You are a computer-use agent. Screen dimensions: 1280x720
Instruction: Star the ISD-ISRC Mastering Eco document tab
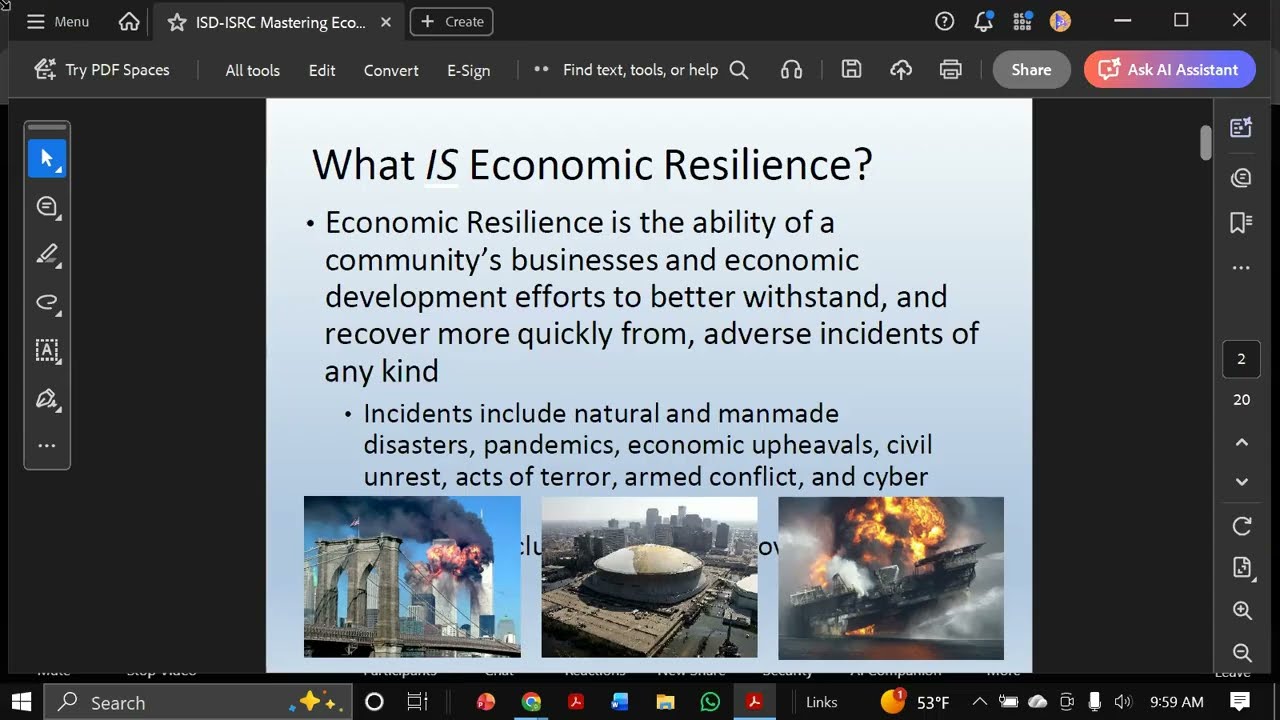pos(176,22)
